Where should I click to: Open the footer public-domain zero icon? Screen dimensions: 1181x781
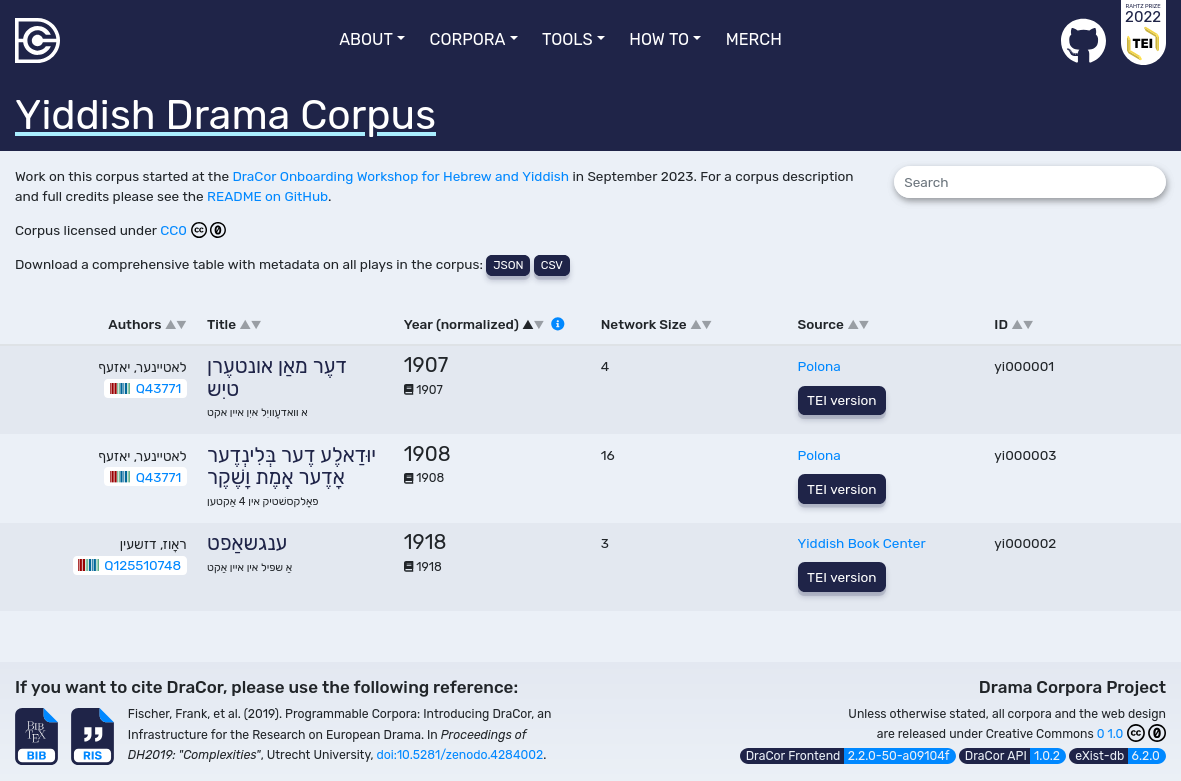pyautogui.click(x=1157, y=733)
